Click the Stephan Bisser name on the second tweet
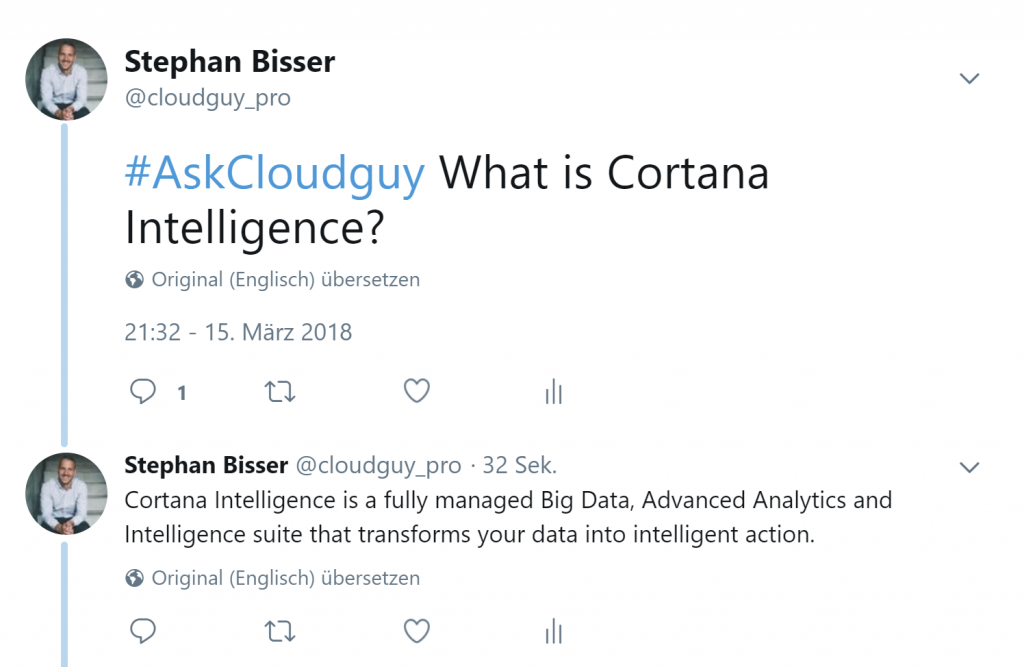The width and height of the screenshot is (1024, 667). (x=206, y=465)
